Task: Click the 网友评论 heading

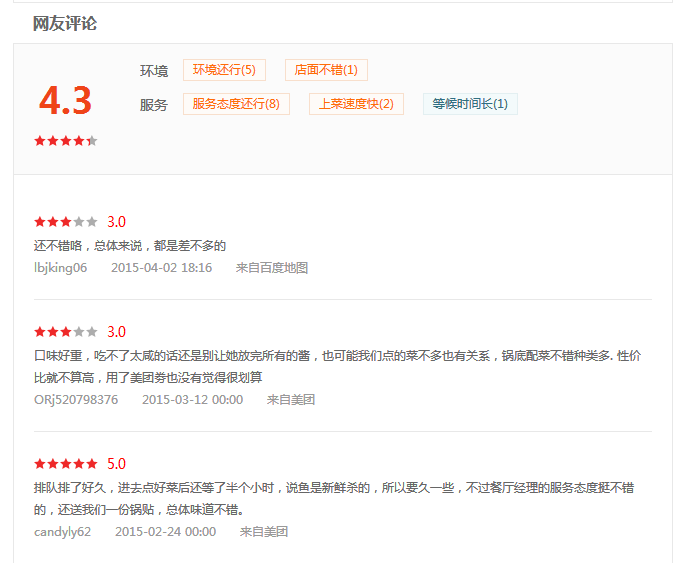Action: point(65,23)
